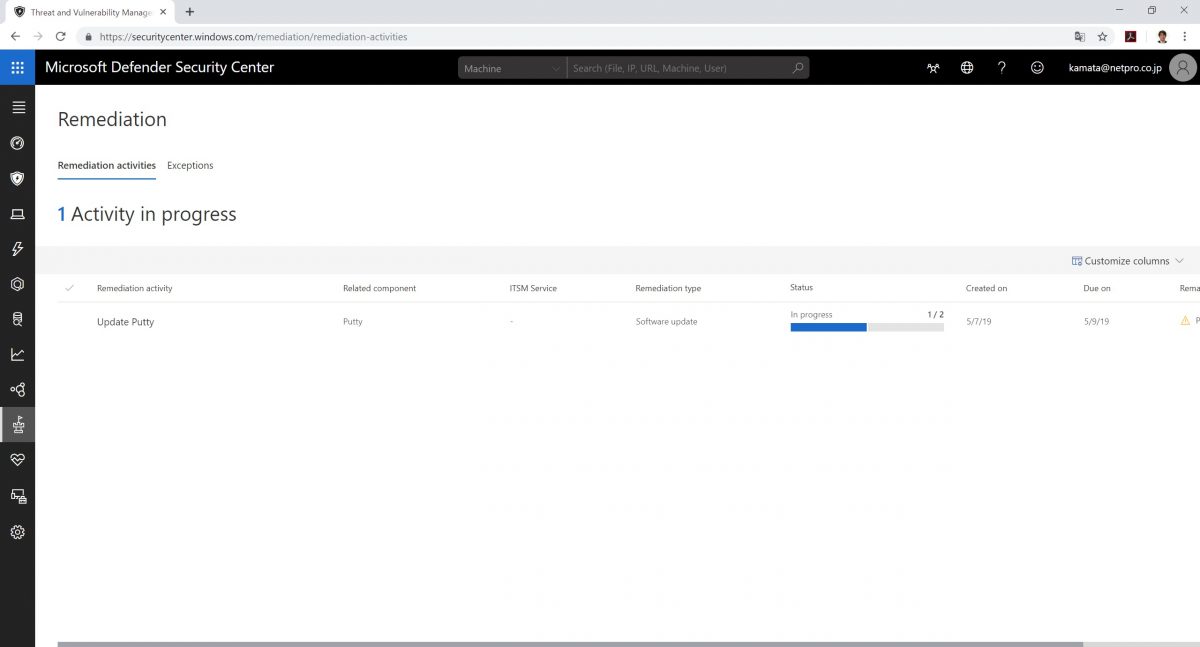Open the service health heart icon
Screen dimensions: 1200x647
pyautogui.click(x=17, y=460)
